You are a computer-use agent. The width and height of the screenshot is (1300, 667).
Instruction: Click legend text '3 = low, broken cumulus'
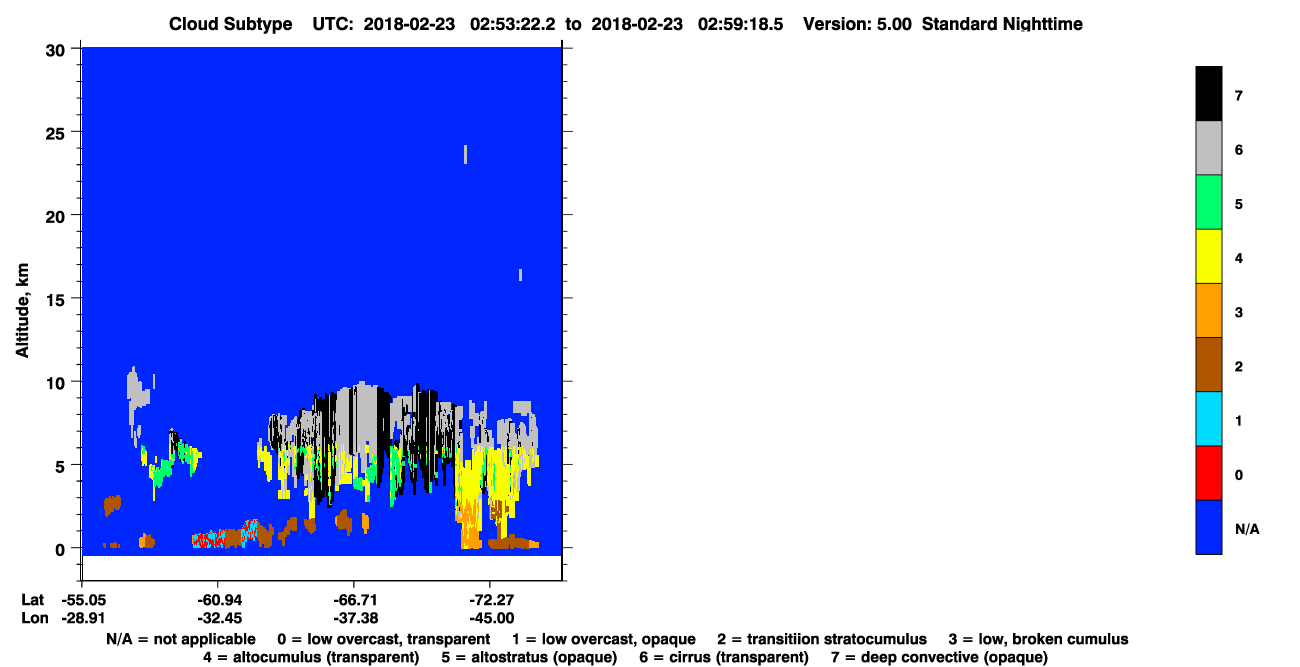point(1038,639)
